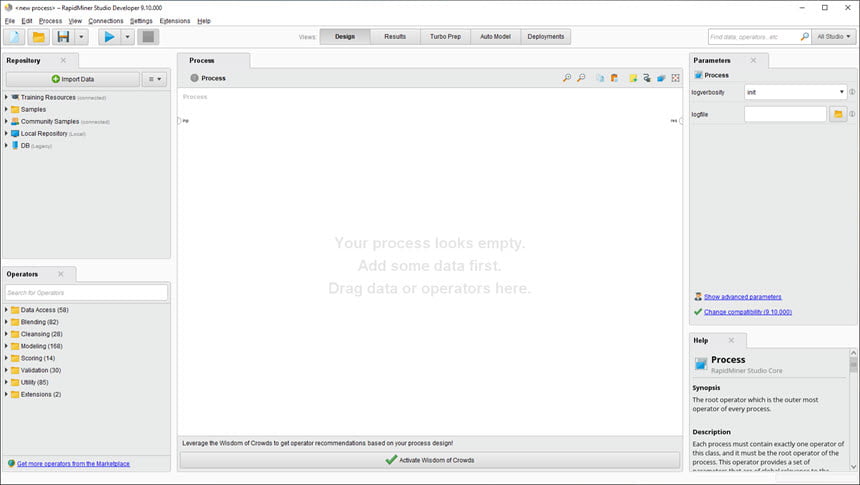
Task: Close the Parameters panel
Action: (x=753, y=60)
